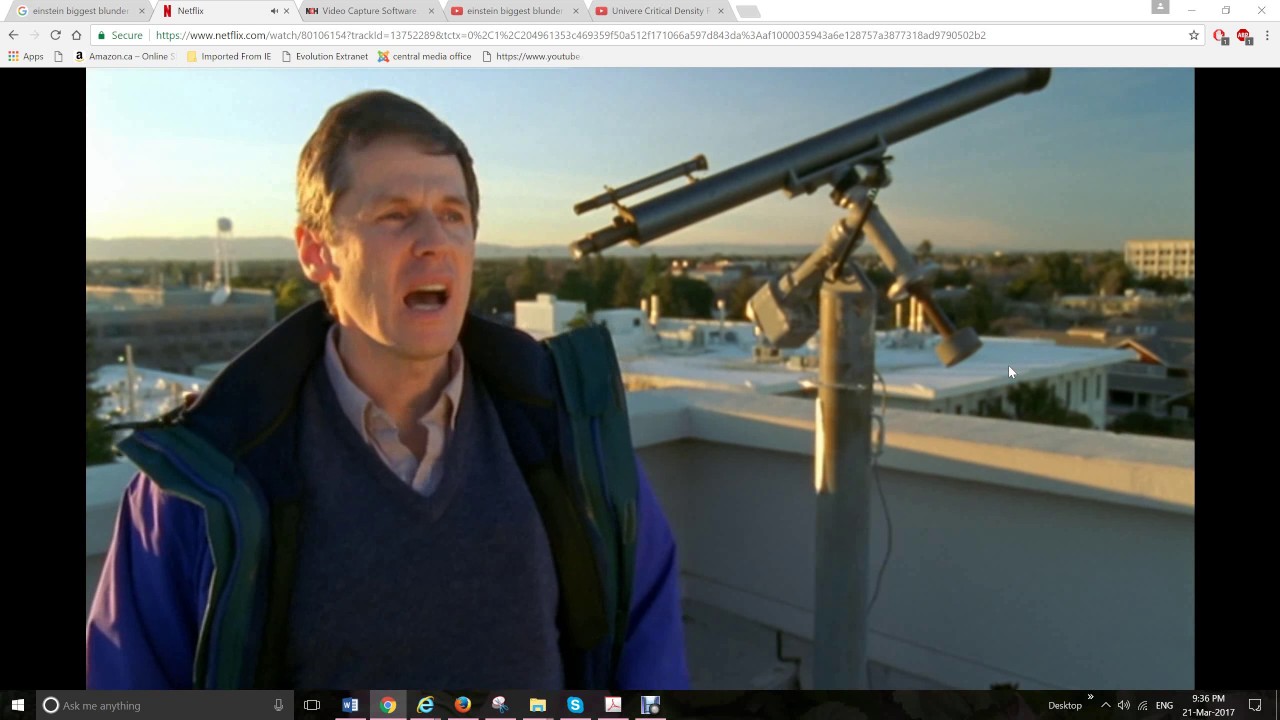Open the volume control in system tray
This screenshot has width=1280, height=720.
click(x=1124, y=705)
